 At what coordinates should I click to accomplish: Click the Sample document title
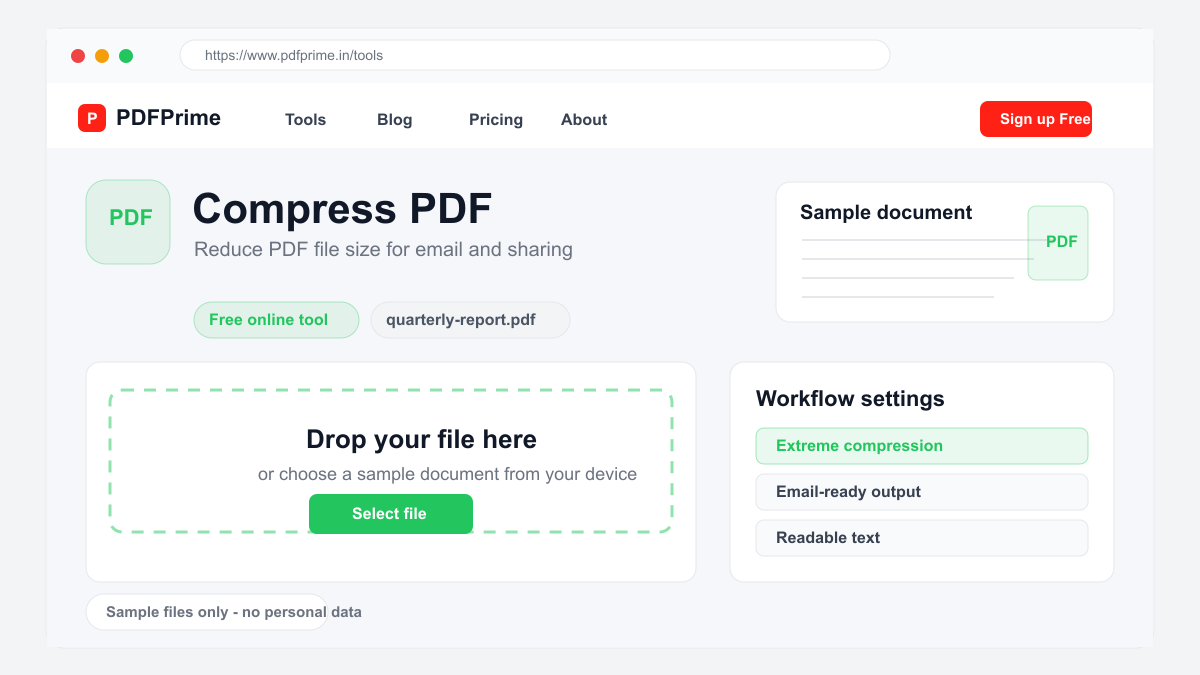886,212
